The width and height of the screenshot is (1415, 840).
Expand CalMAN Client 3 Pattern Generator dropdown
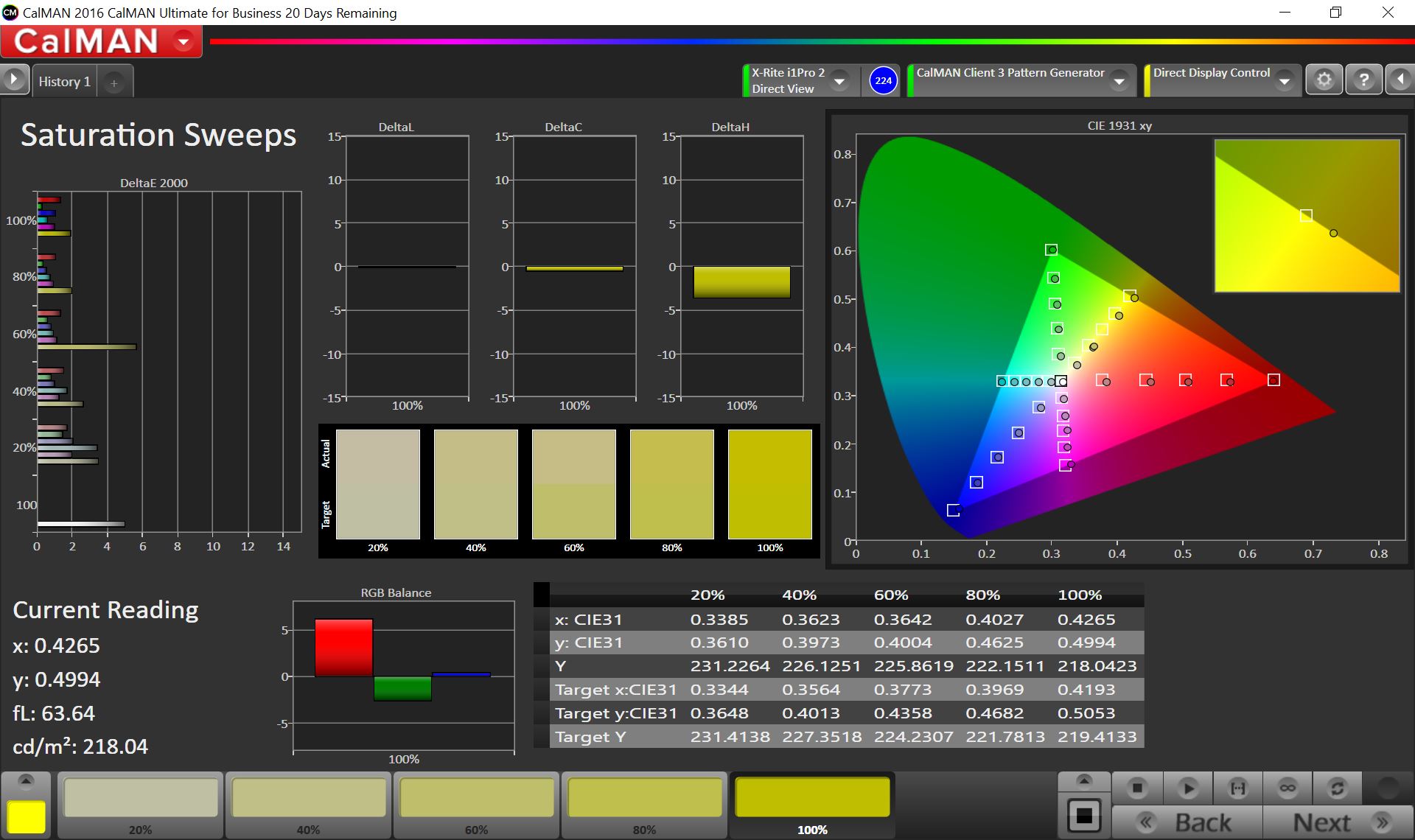pyautogui.click(x=1119, y=81)
